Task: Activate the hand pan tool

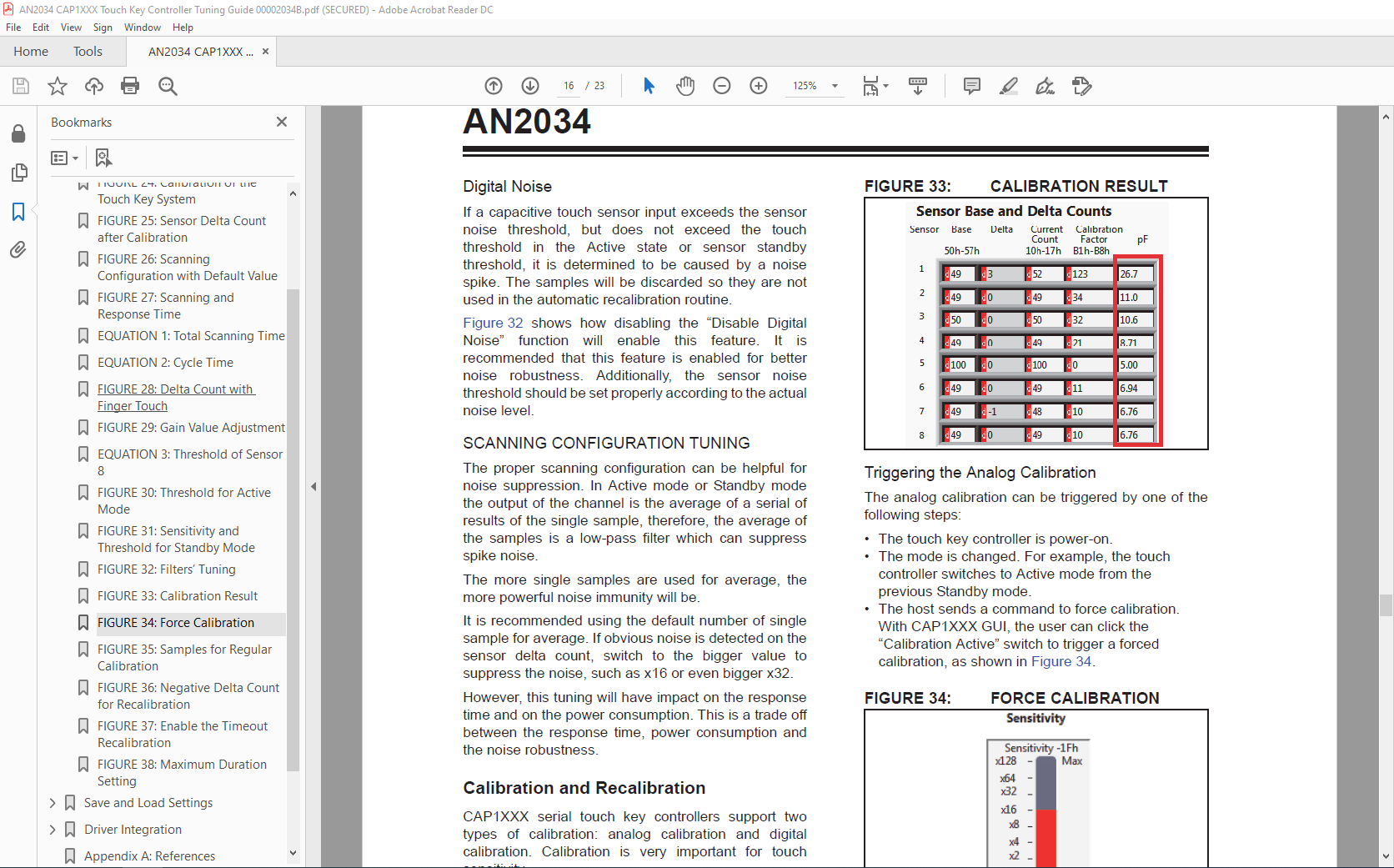Action: coord(685,86)
